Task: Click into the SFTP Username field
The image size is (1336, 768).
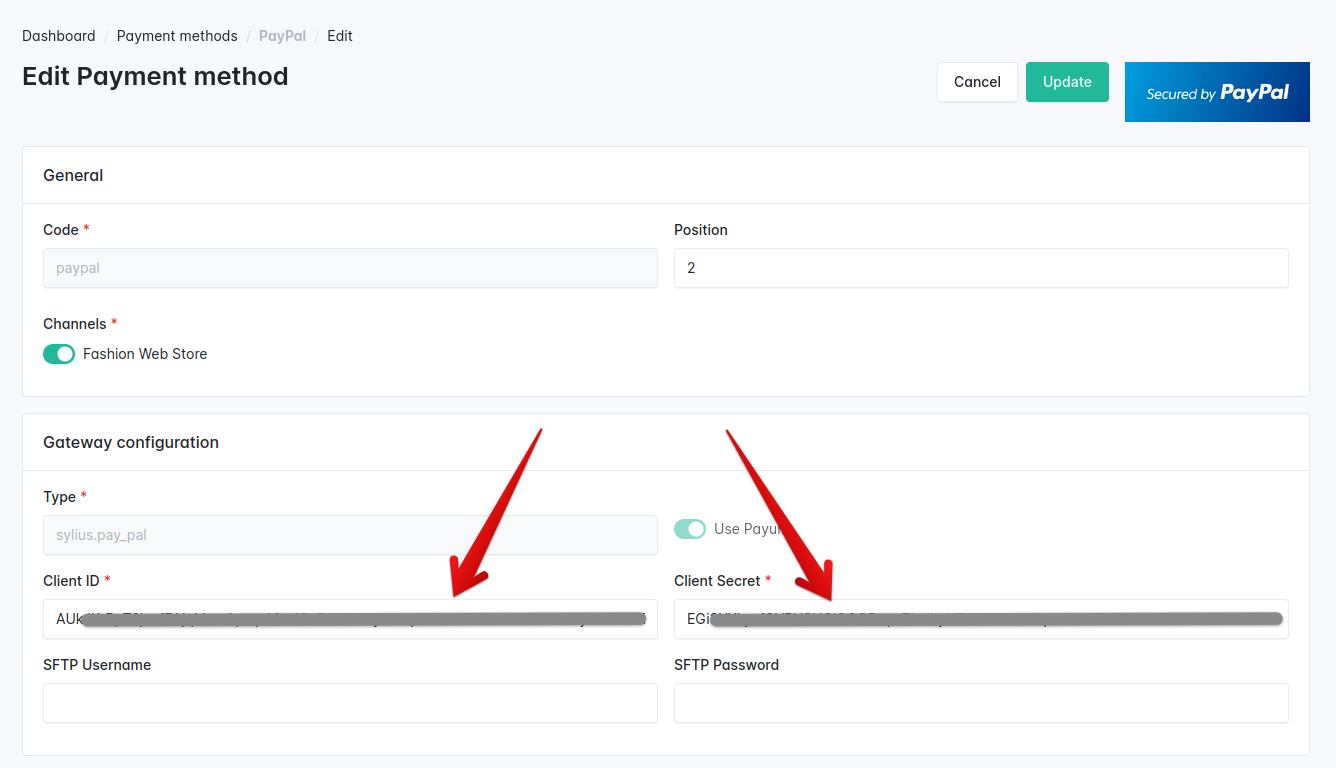Action: click(350, 703)
